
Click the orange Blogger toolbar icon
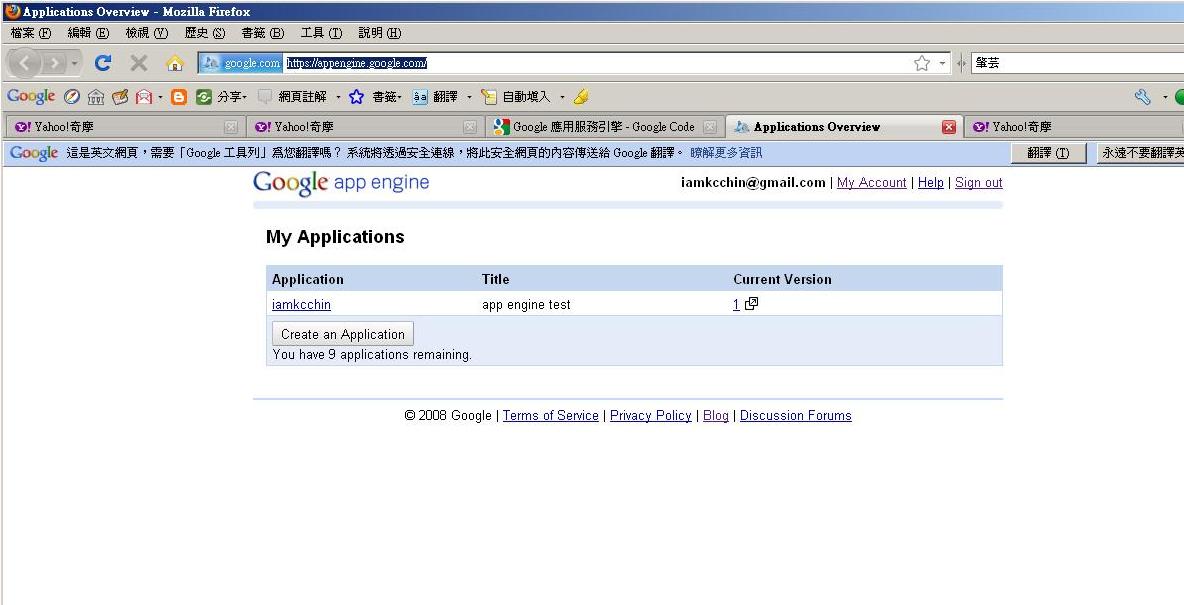point(179,97)
